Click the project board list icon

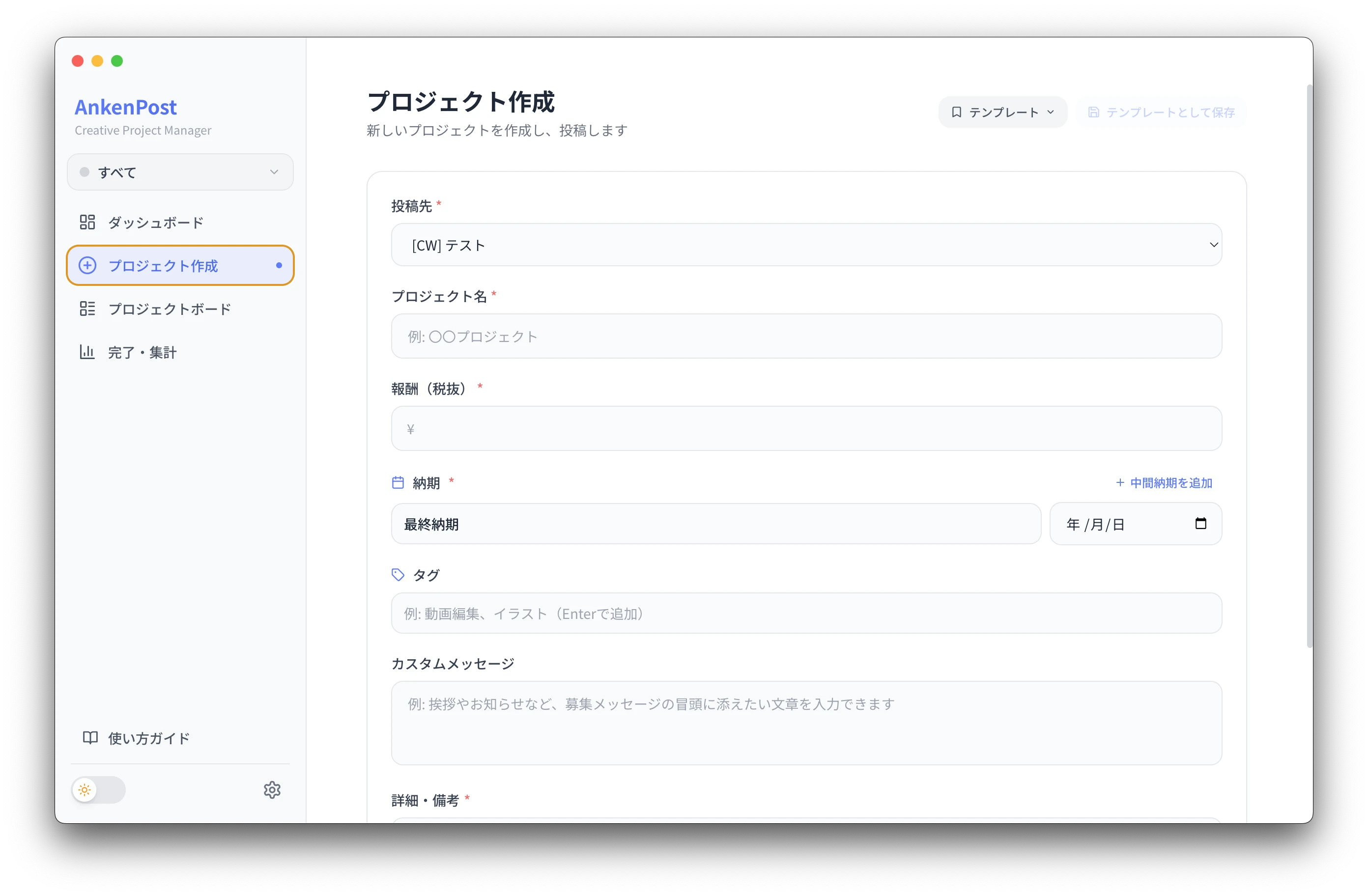pos(87,308)
